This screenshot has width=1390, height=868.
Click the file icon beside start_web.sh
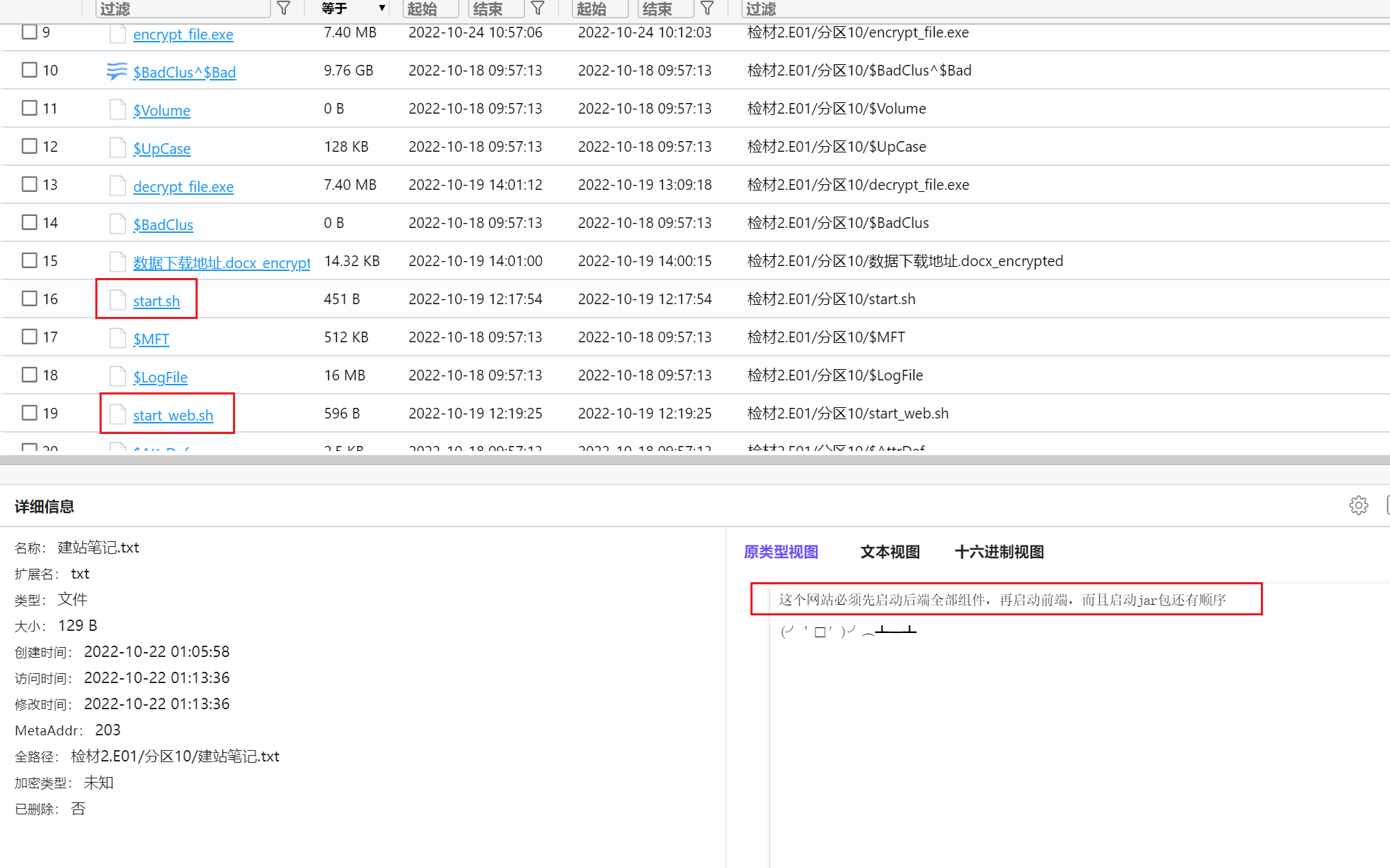(117, 414)
